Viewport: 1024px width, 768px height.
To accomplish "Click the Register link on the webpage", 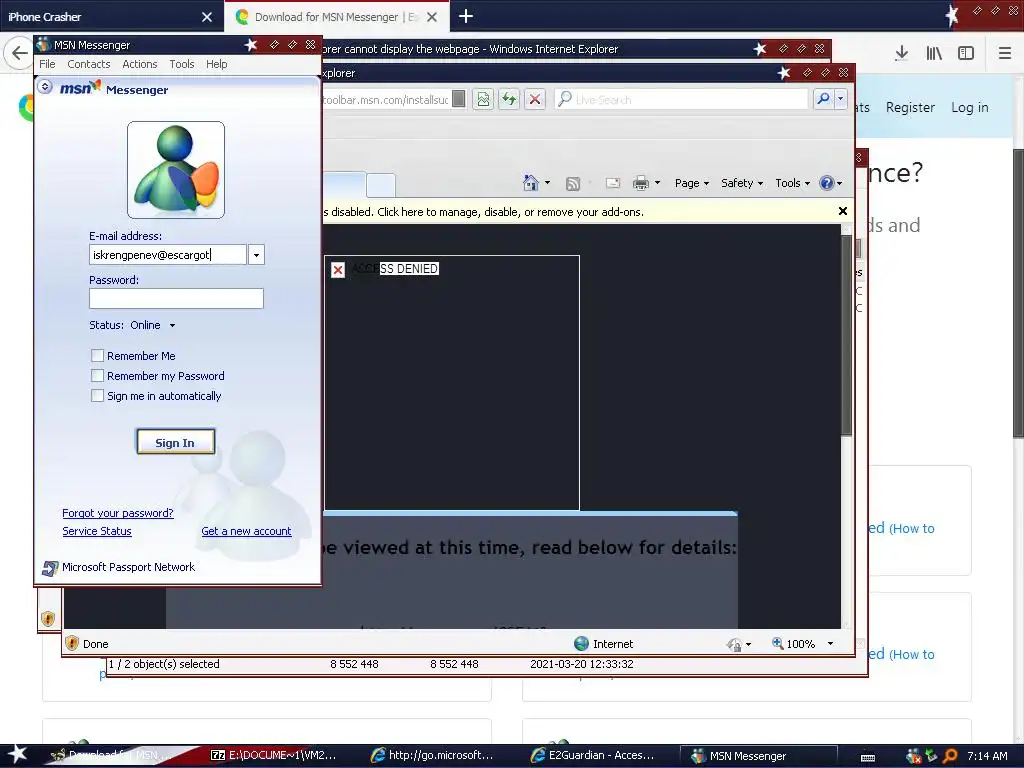I will coord(910,107).
